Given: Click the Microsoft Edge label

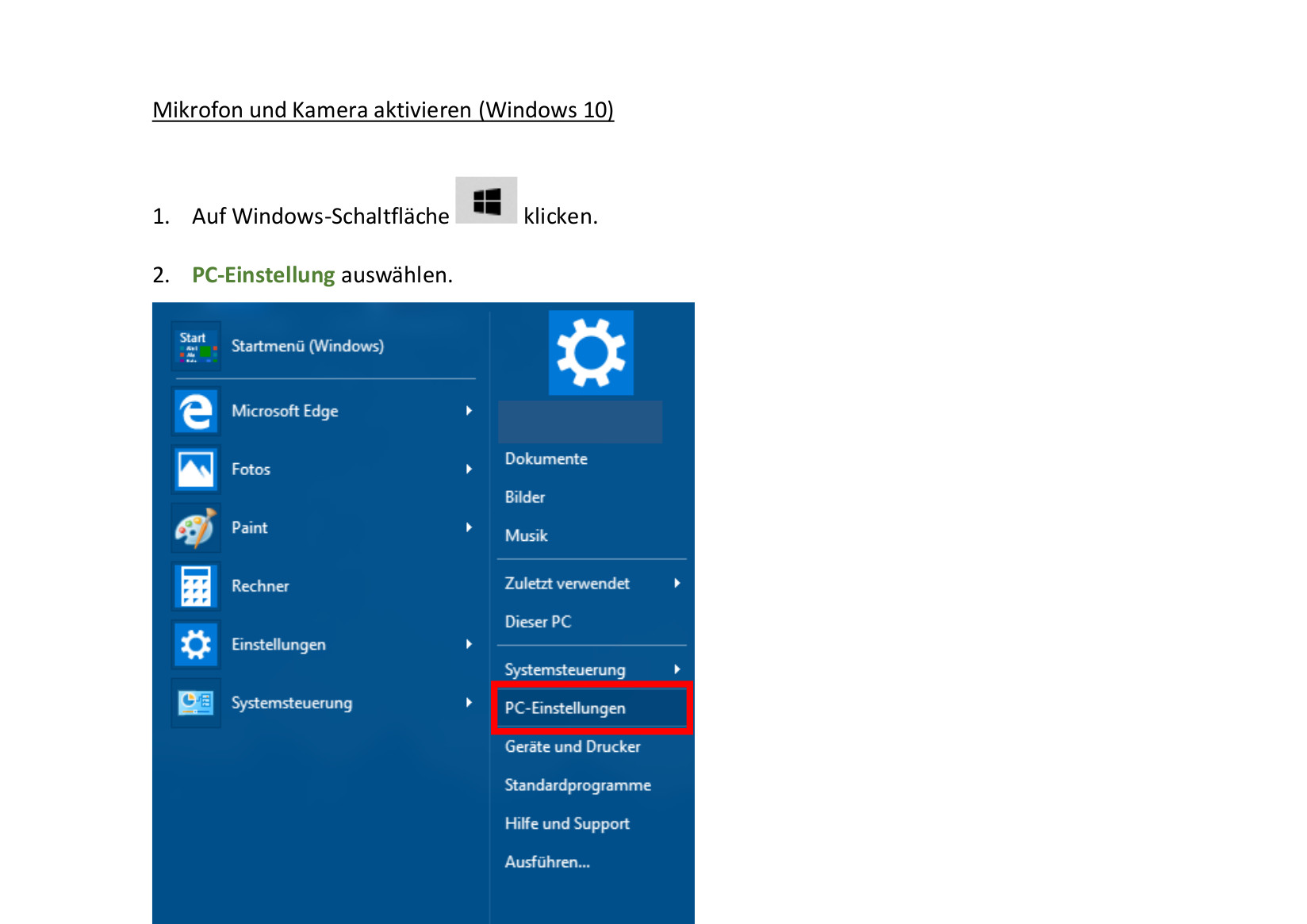Looking at the screenshot, I should pos(285,411).
